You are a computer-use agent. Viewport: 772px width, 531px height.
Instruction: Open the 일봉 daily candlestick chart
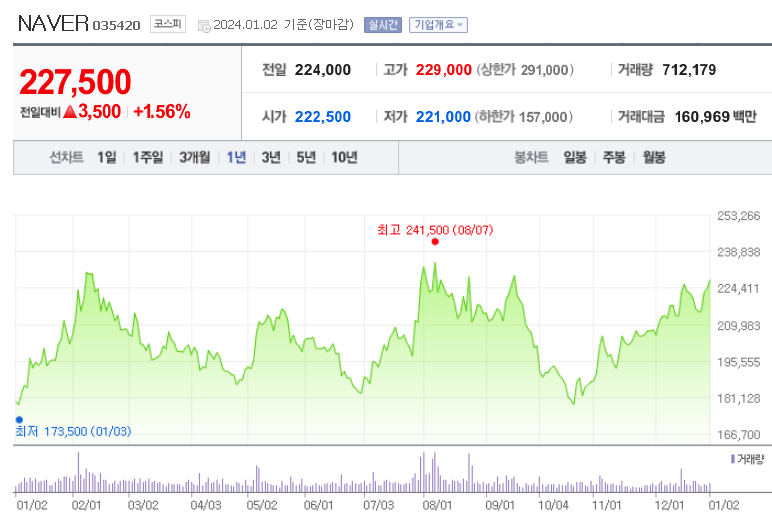point(575,157)
